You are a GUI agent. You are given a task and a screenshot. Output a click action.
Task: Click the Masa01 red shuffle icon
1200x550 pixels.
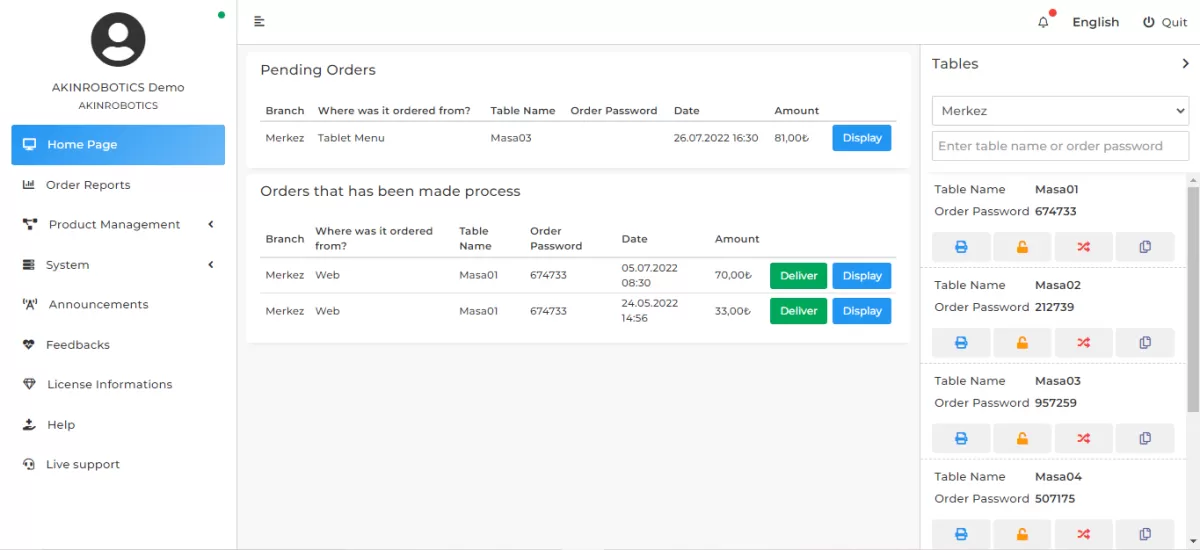pos(1083,247)
